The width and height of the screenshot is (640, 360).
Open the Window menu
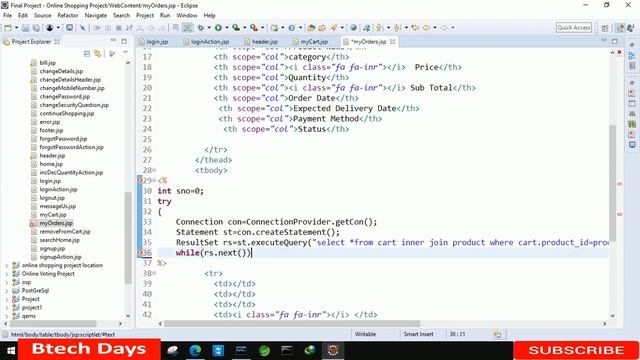tap(187, 16)
